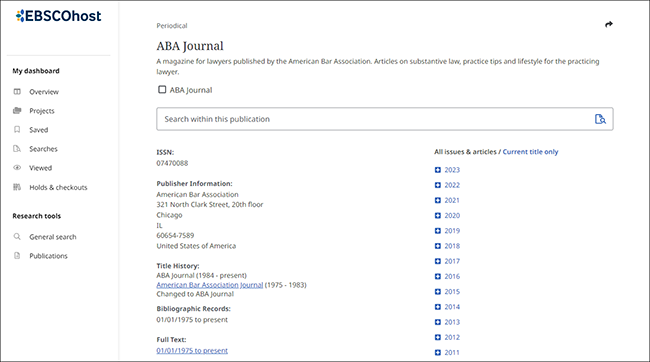Image resolution: width=650 pixels, height=362 pixels.
Task: Open the 2014 year link
Action: [452, 307]
